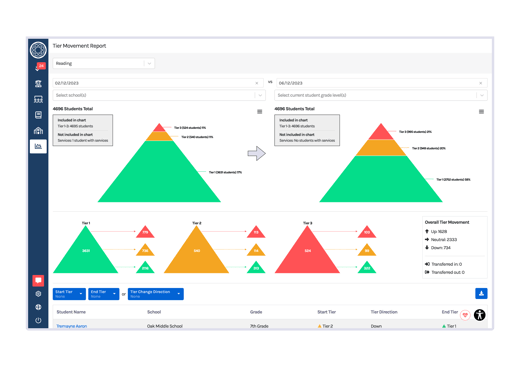The image size is (520, 367).
Task: Click the Tier Movement Report title
Action: click(79, 46)
